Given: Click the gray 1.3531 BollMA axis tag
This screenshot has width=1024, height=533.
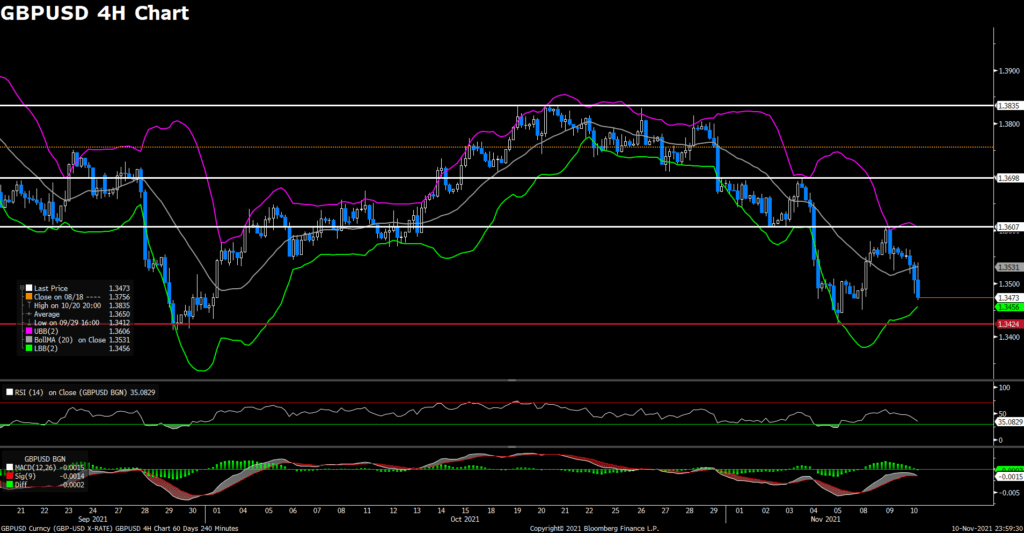Looking at the screenshot, I should (x=1008, y=268).
